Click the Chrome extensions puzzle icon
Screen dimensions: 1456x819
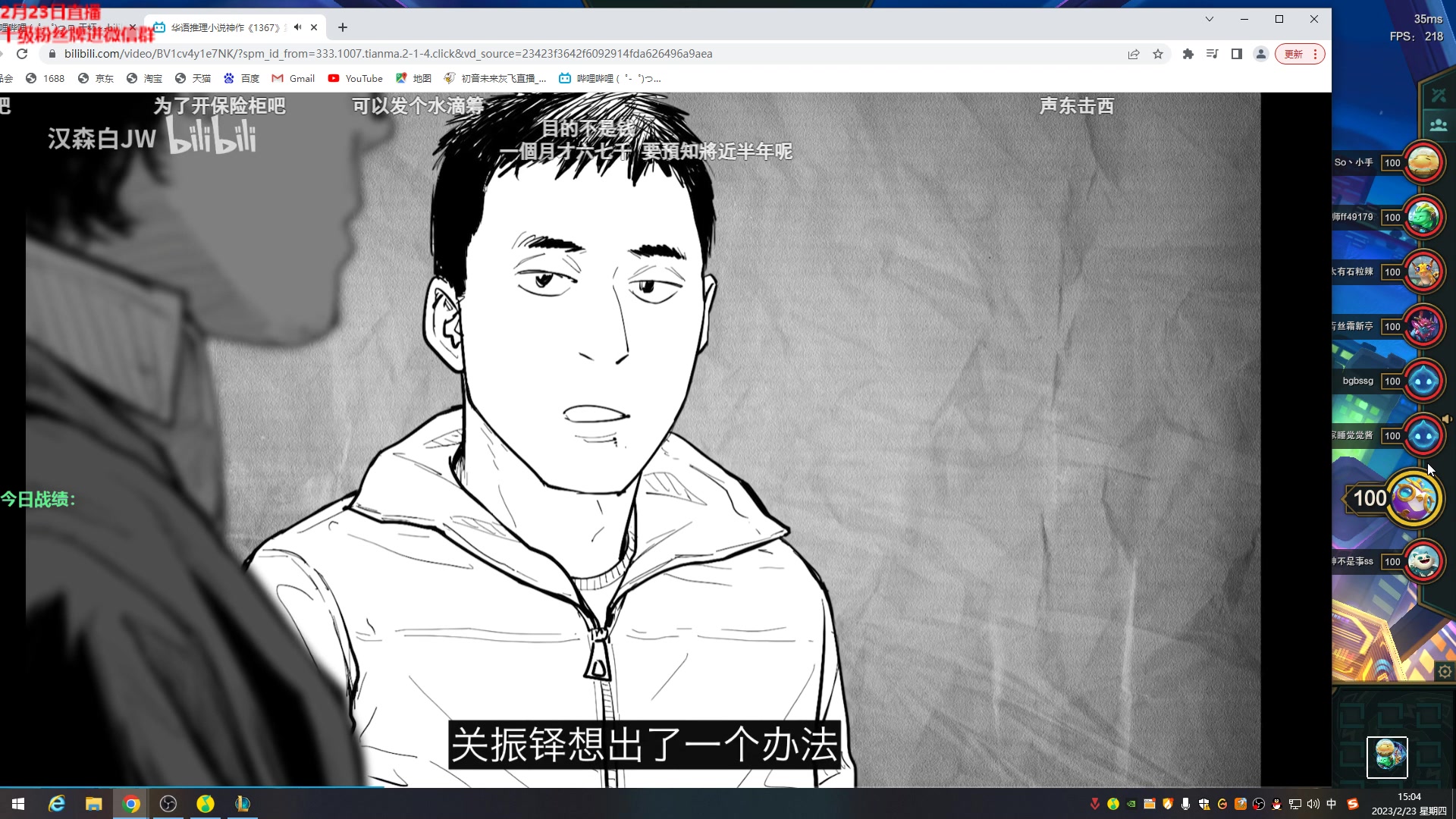pos(1188,54)
